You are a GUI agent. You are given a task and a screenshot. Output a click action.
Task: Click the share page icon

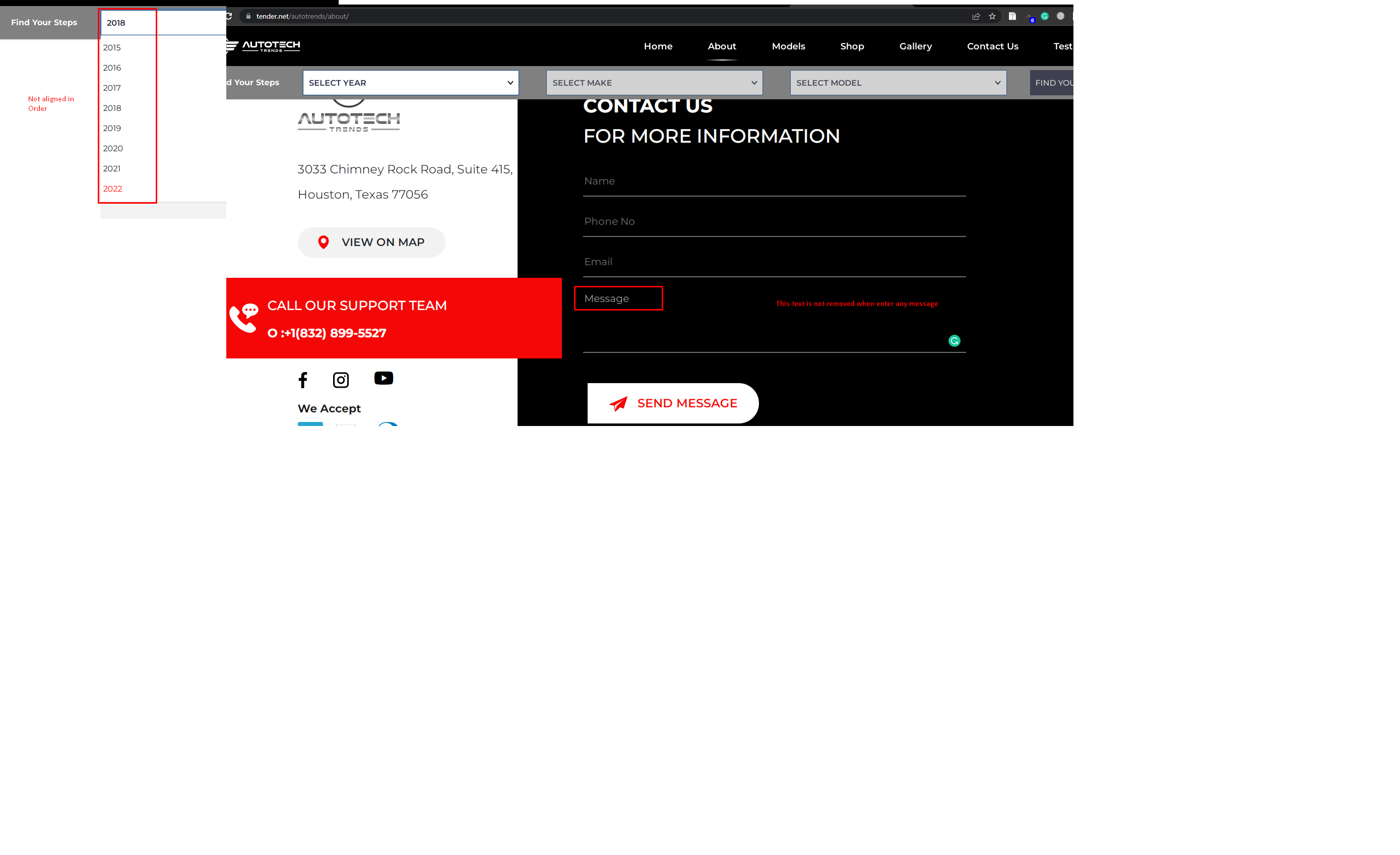(x=976, y=17)
